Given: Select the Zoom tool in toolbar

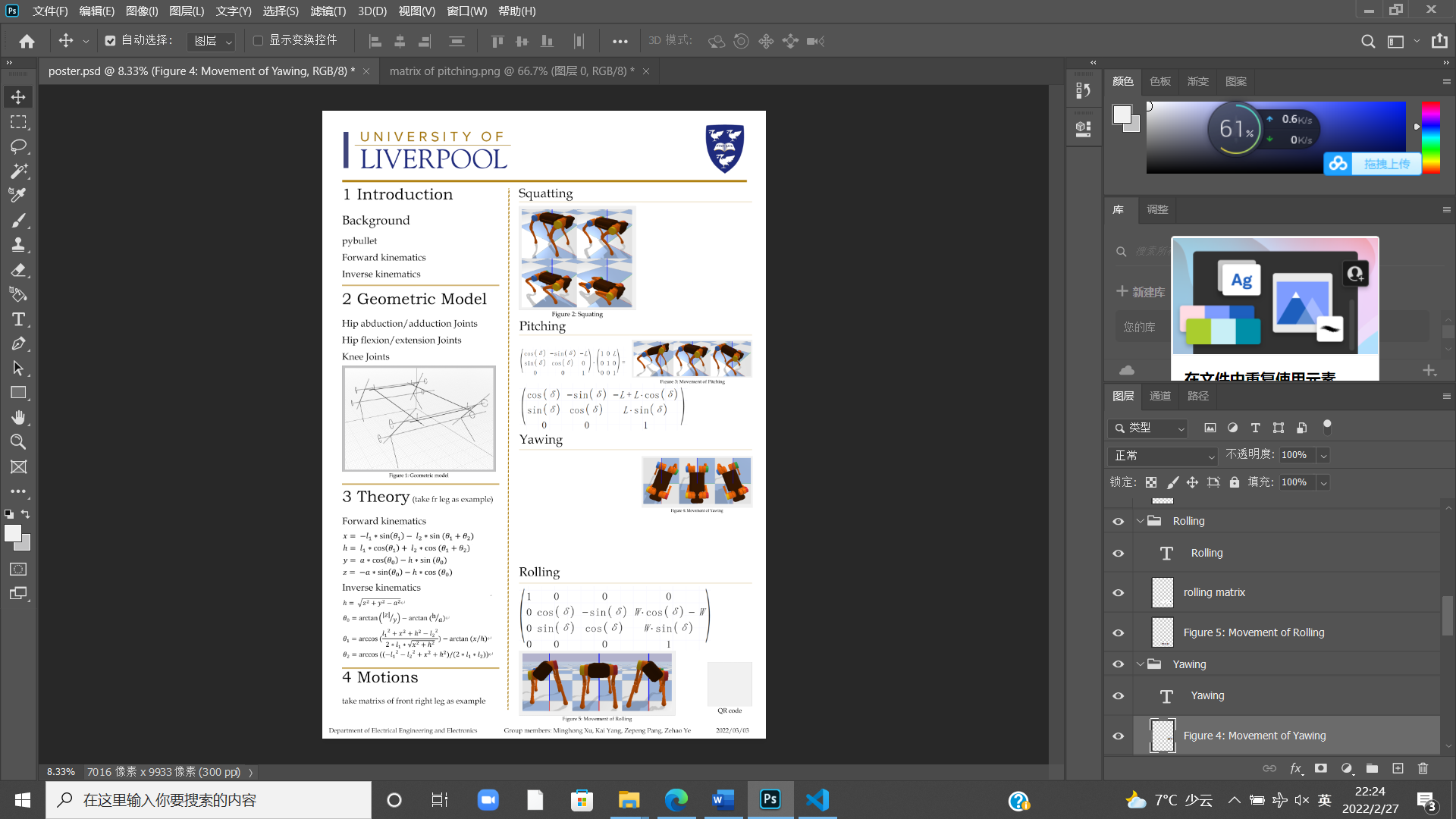Looking at the screenshot, I should 18,442.
